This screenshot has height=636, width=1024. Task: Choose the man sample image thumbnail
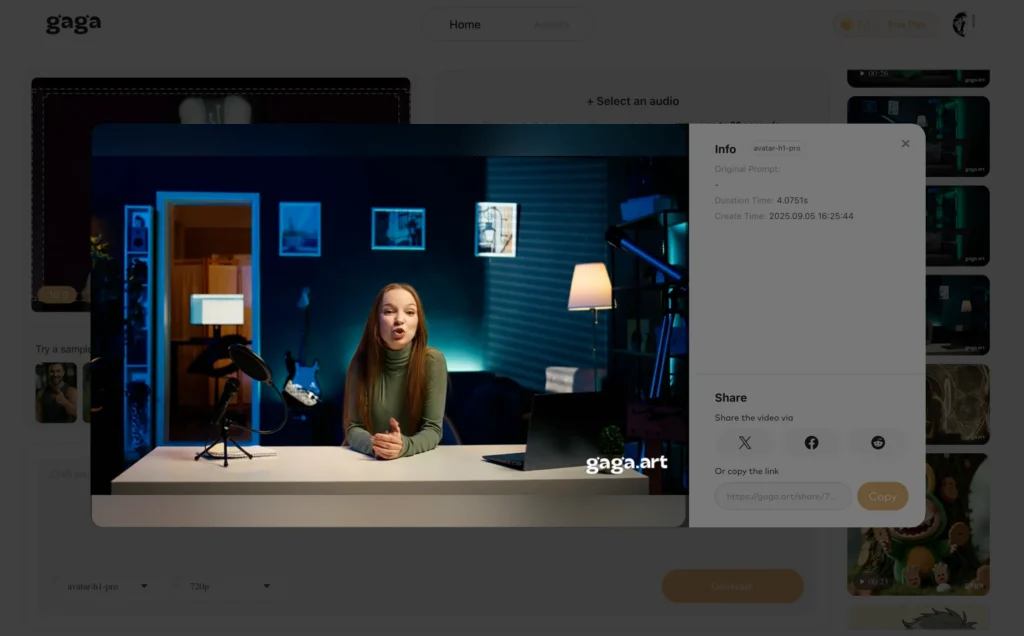pyautogui.click(x=56, y=392)
